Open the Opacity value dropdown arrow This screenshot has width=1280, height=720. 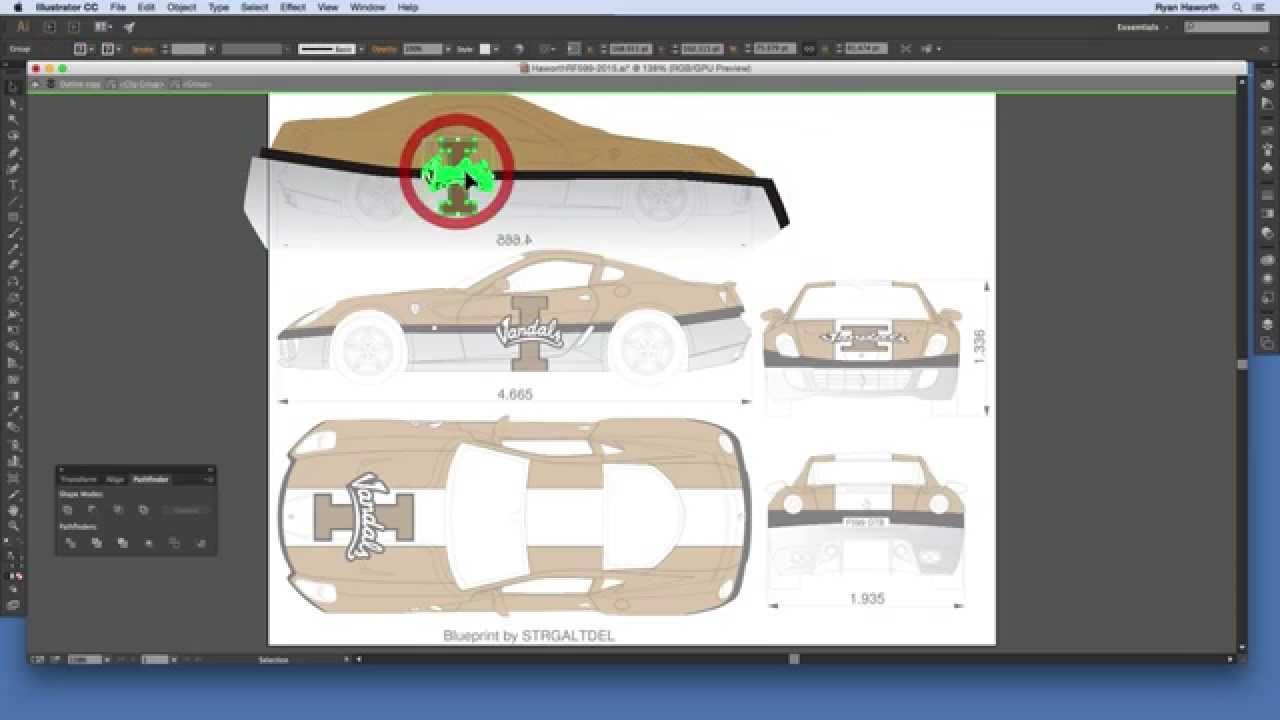tap(448, 48)
